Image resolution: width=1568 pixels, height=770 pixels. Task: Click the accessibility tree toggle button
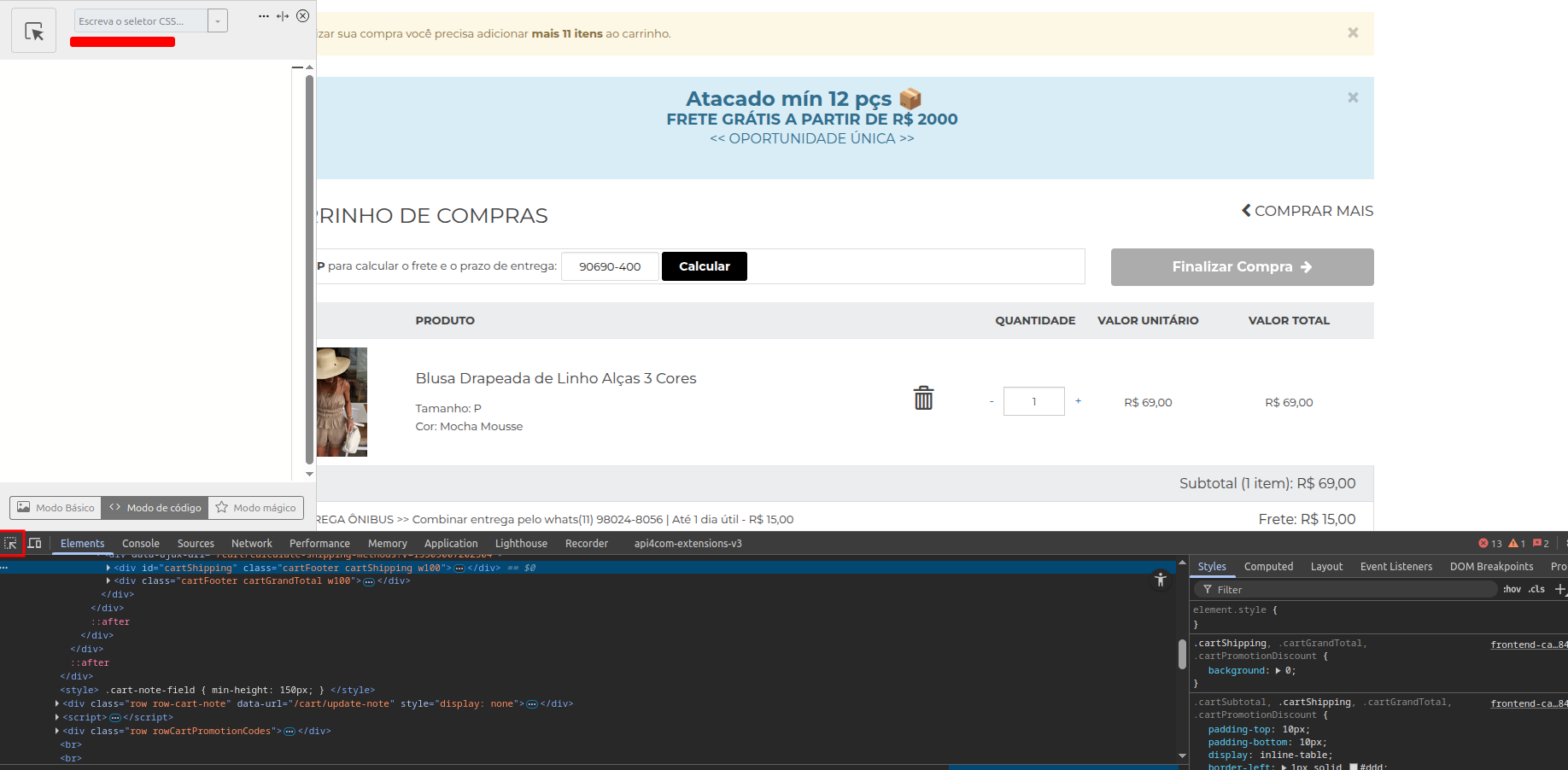1160,580
